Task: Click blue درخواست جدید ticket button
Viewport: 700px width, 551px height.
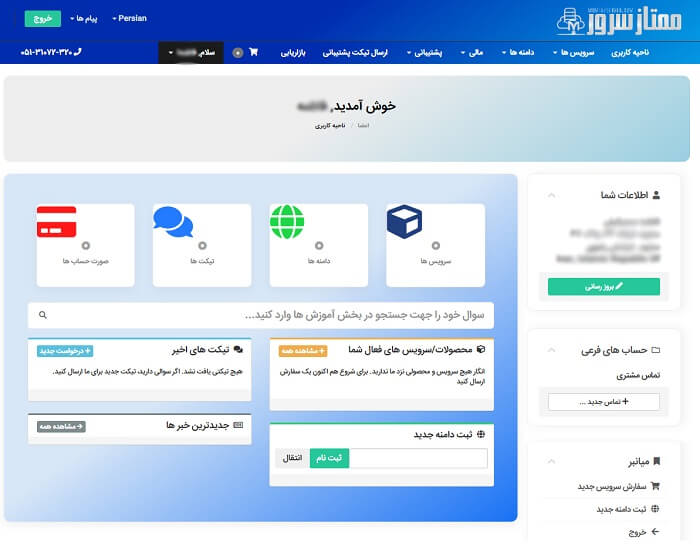Action: 65,351
